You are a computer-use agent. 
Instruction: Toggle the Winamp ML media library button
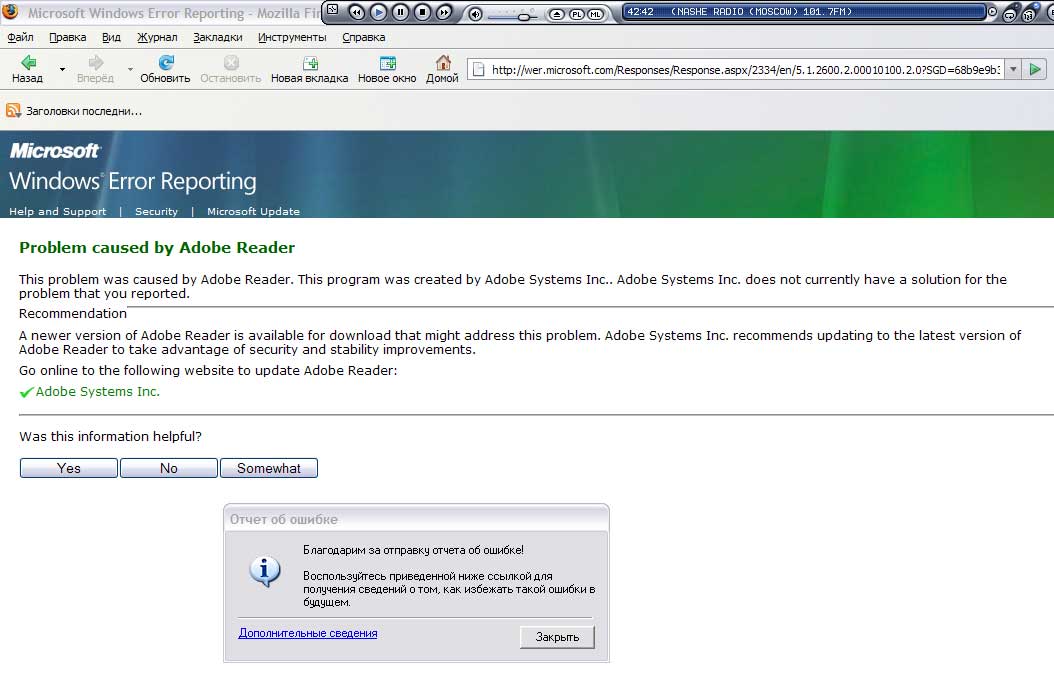tap(596, 14)
